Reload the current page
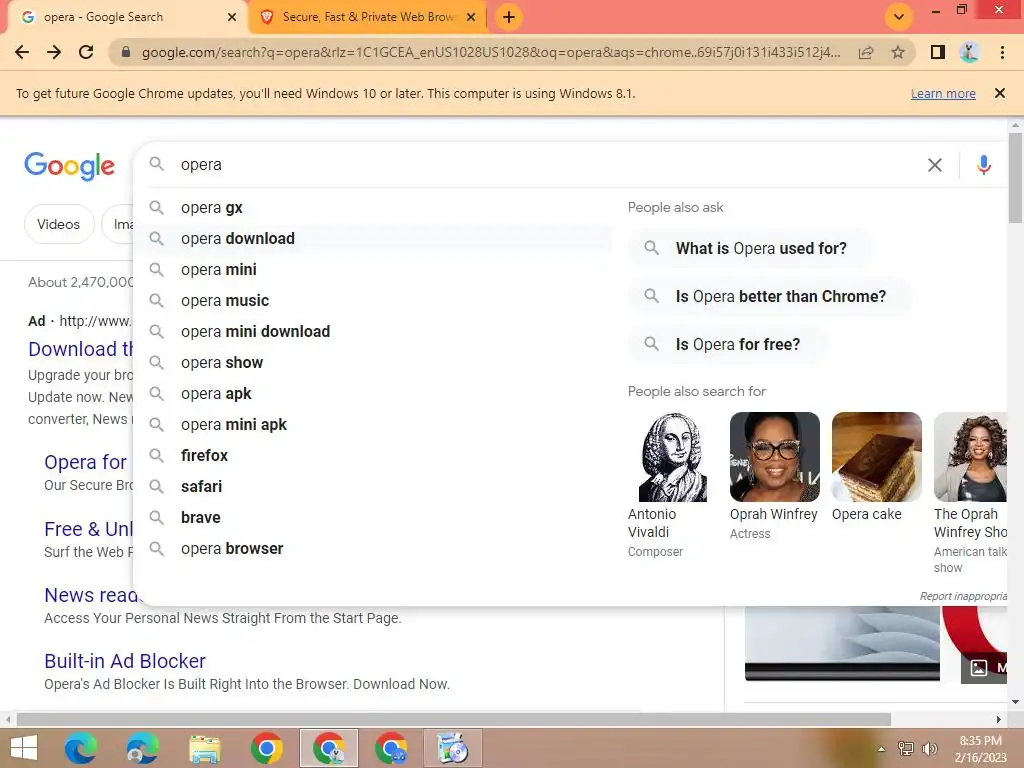1024x768 pixels. 86,52
